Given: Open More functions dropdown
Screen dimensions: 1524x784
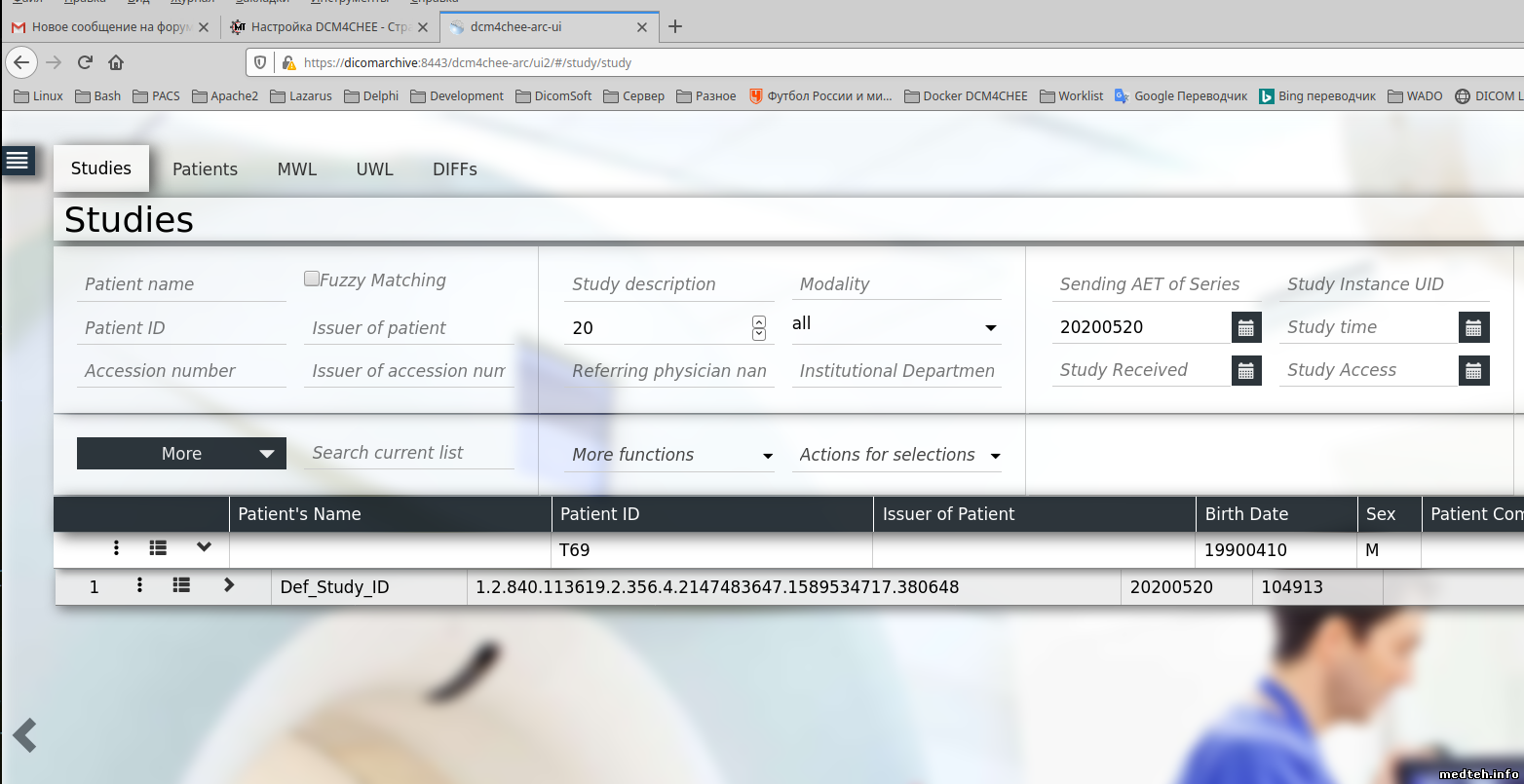Looking at the screenshot, I should pos(672,455).
